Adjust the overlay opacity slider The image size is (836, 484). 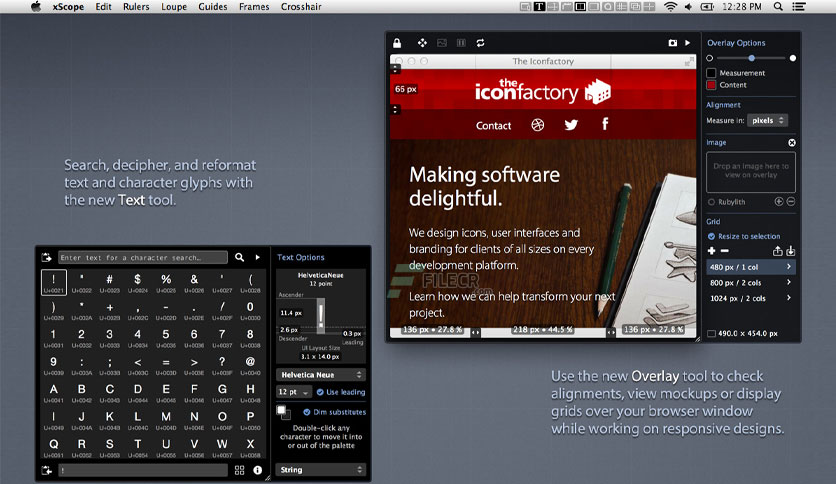tap(751, 58)
